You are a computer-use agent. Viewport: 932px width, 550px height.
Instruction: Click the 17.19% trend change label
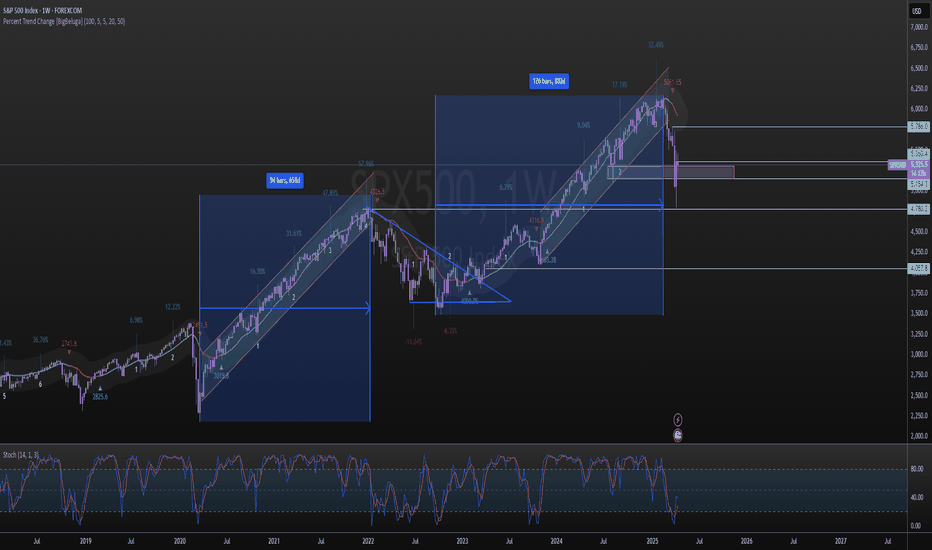620,84
